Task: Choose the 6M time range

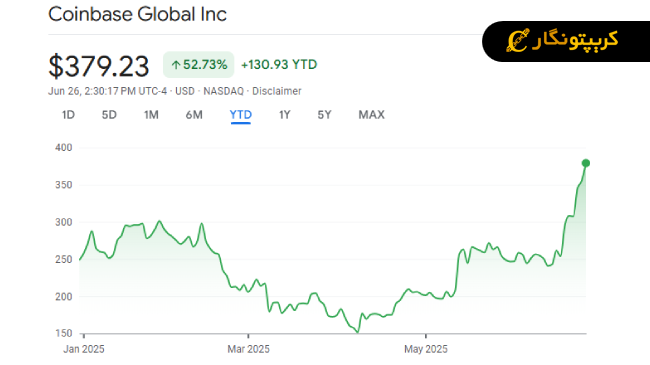Action: pos(194,115)
